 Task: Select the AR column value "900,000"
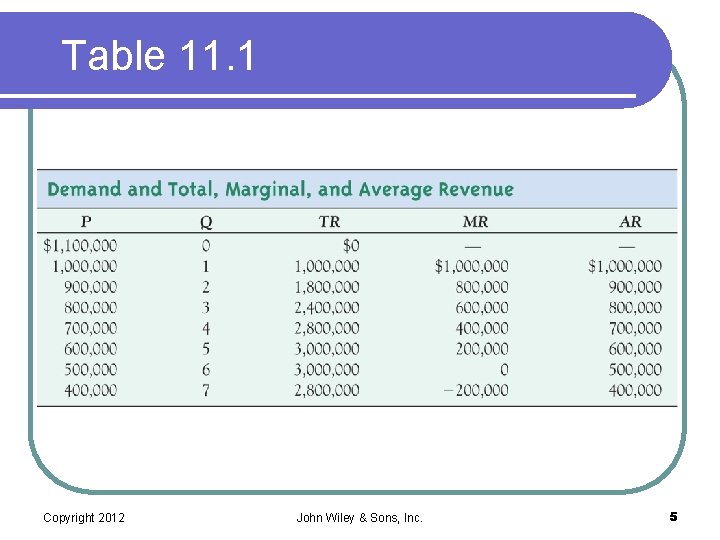(636, 287)
